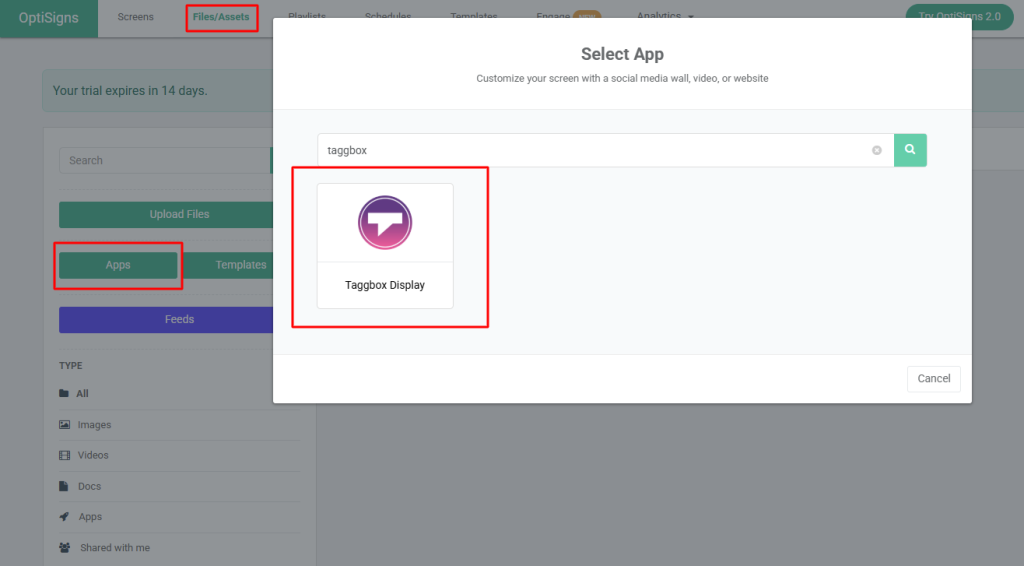The height and width of the screenshot is (566, 1024).
Task: Expand the Analytics dropdown menu
Action: pyautogui.click(x=665, y=17)
